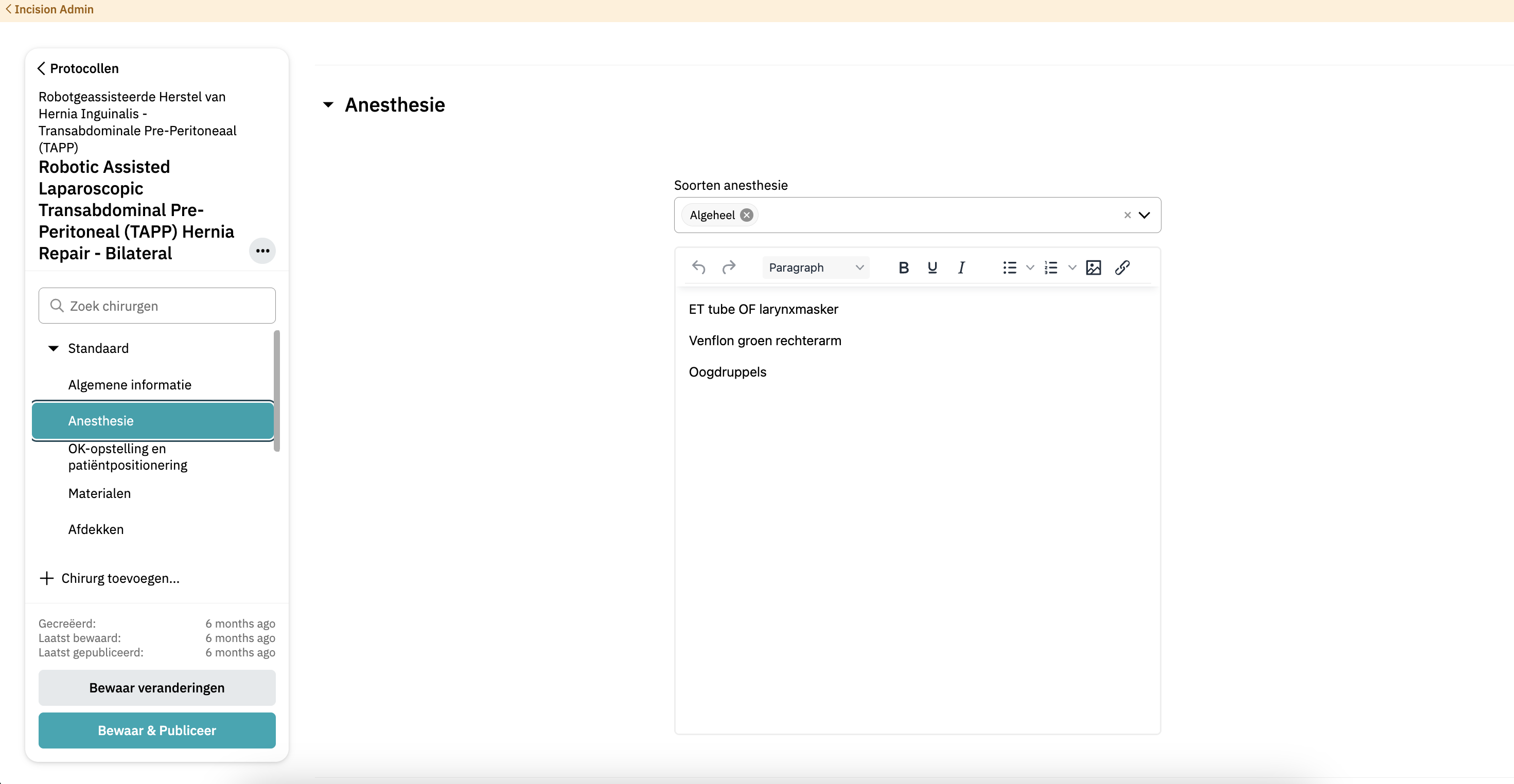The height and width of the screenshot is (784, 1514).
Task: Open Algemene informatie section
Action: [x=130, y=385]
